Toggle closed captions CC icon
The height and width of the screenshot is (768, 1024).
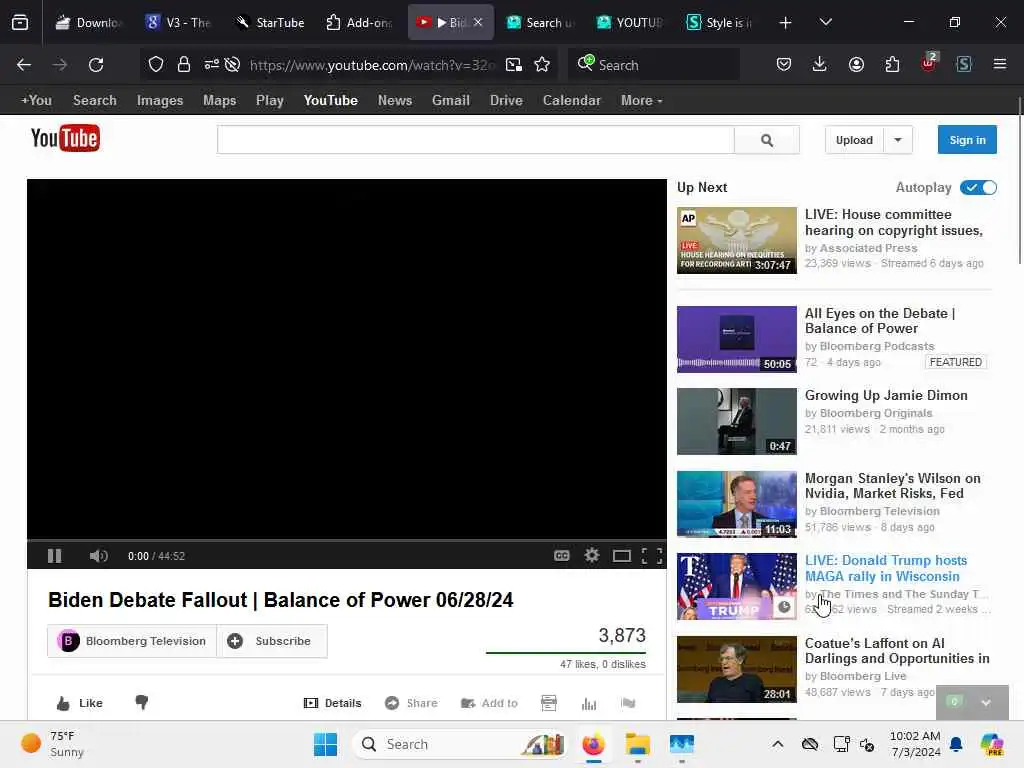coord(562,556)
